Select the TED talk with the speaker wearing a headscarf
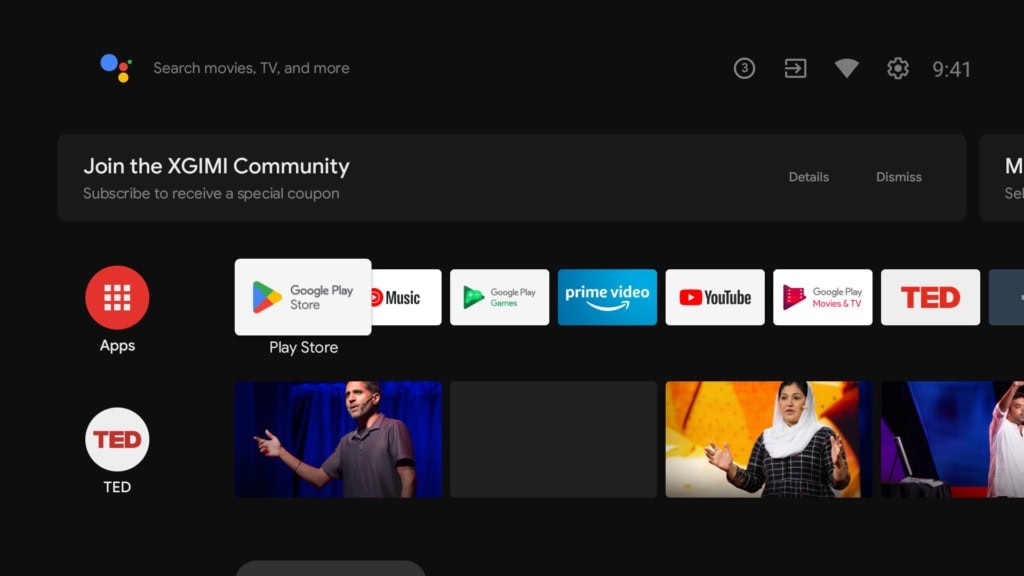Image resolution: width=1024 pixels, height=576 pixels. tap(768, 439)
